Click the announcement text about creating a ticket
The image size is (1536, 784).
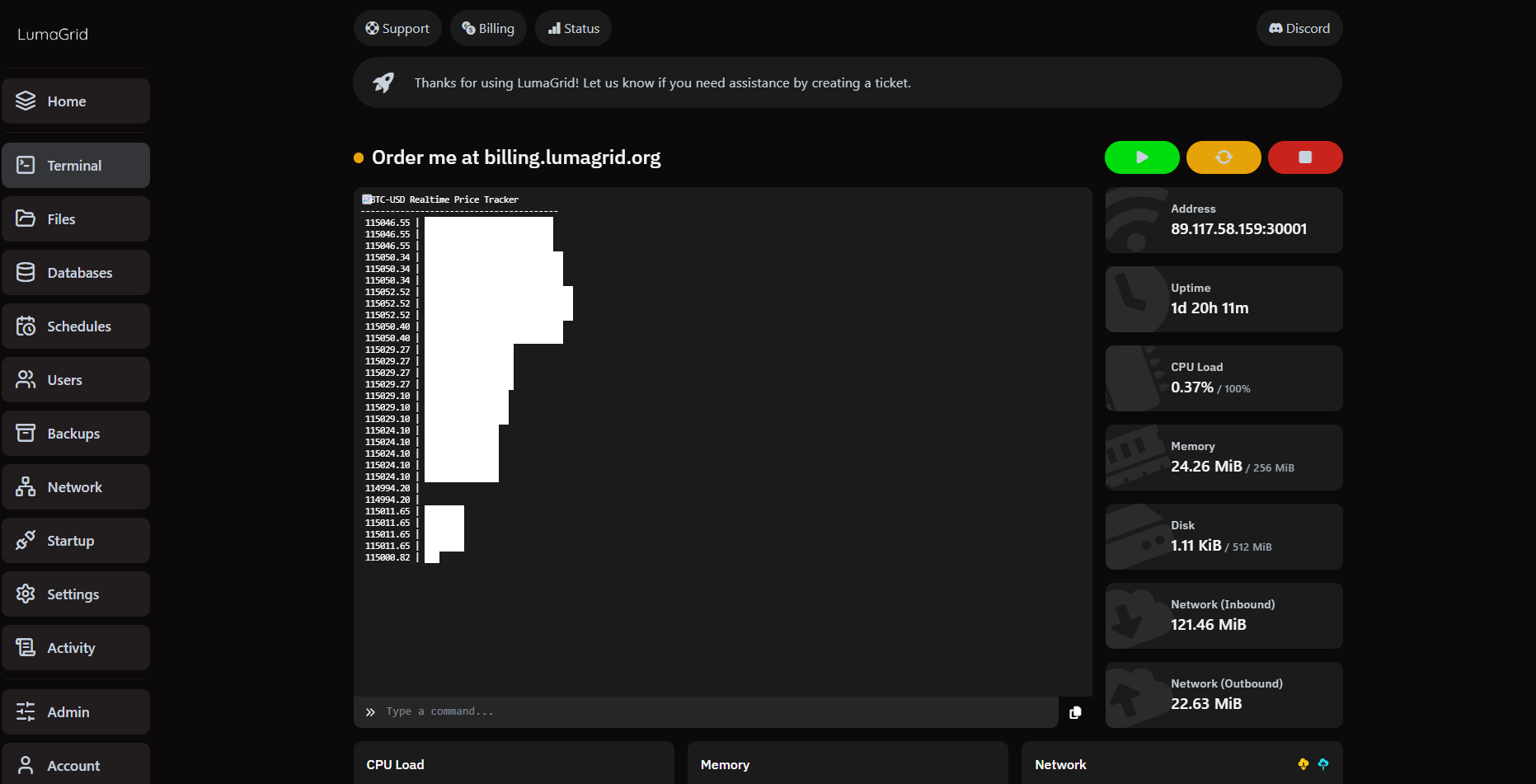pyautogui.click(x=663, y=83)
